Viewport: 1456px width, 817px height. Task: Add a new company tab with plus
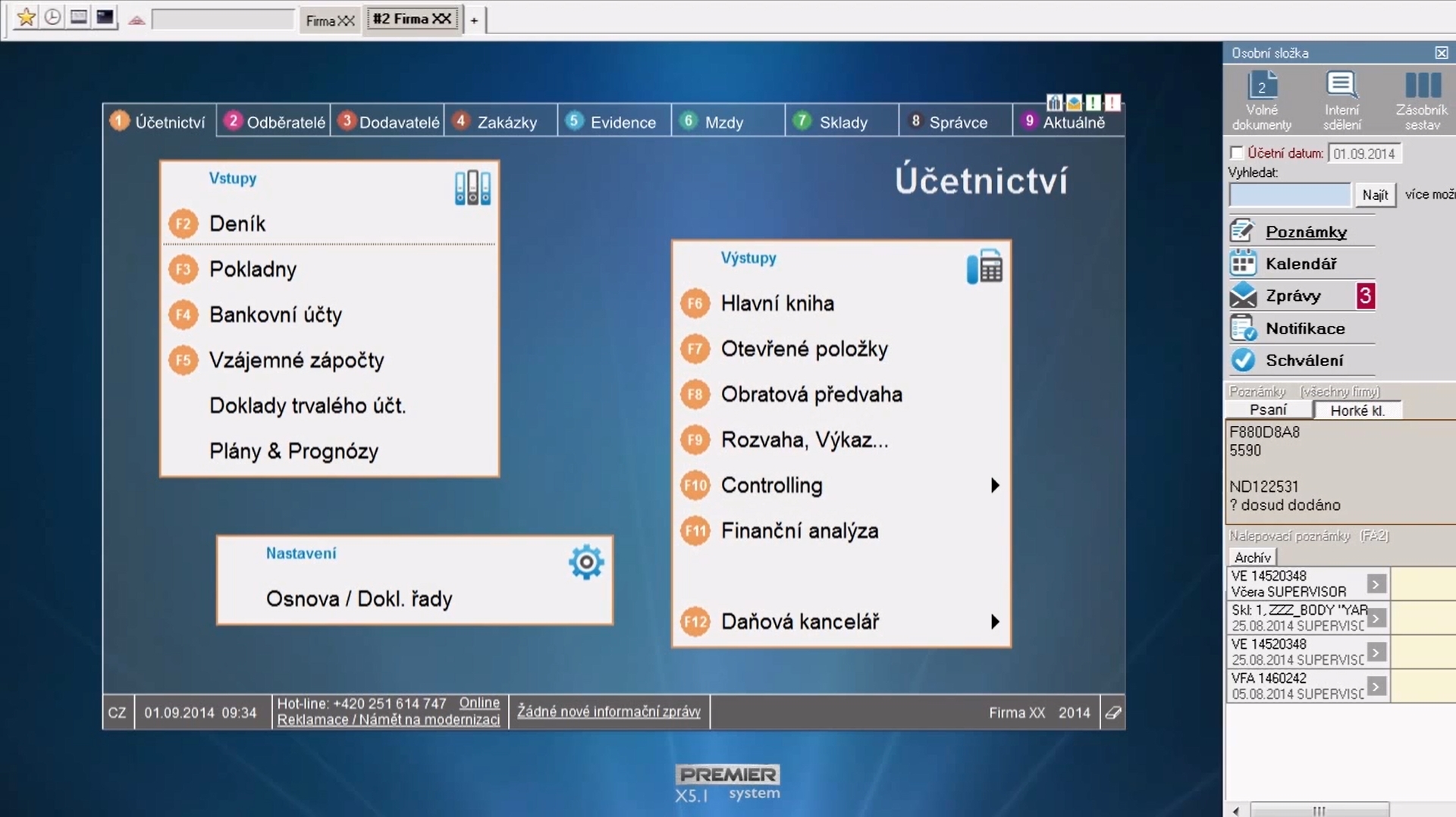(474, 20)
